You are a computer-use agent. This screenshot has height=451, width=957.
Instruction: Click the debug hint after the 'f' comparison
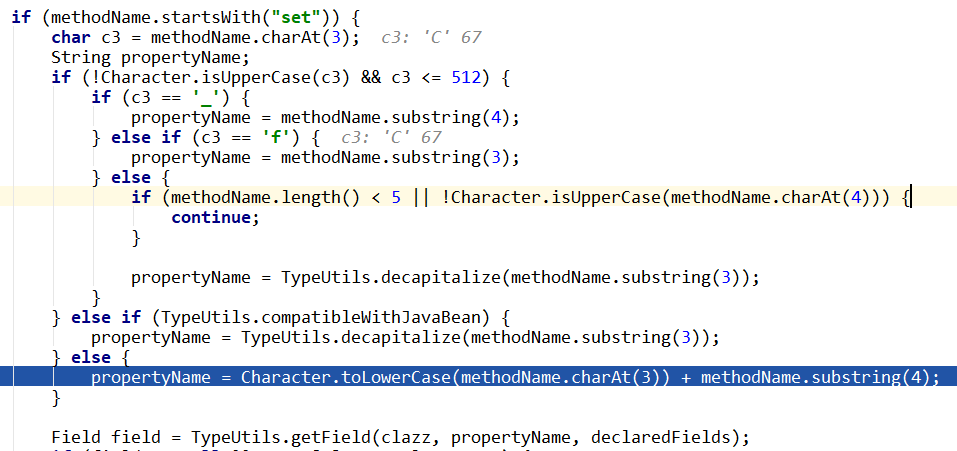tap(390, 137)
